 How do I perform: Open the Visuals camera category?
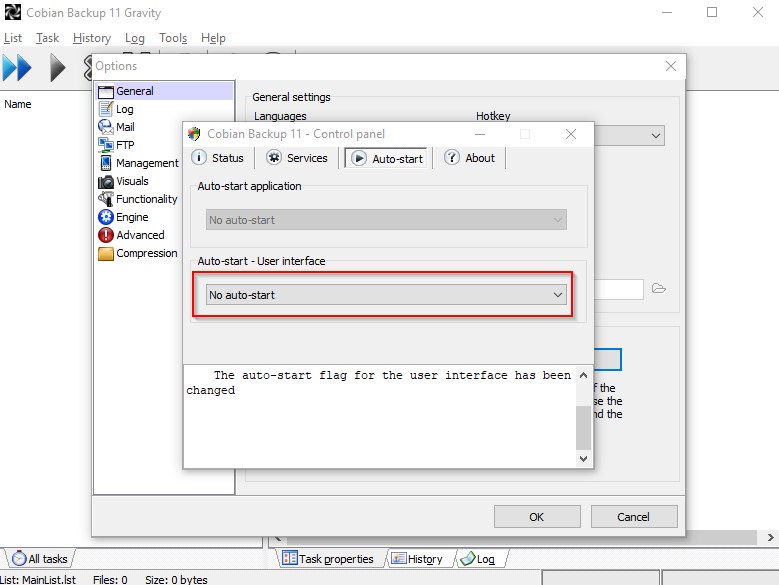coord(131,181)
